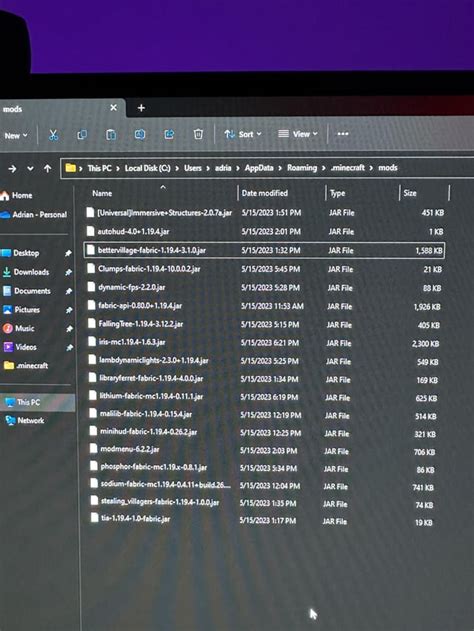Click pin icon next to Downloads
This screenshot has width=474, height=631.
tap(68, 272)
